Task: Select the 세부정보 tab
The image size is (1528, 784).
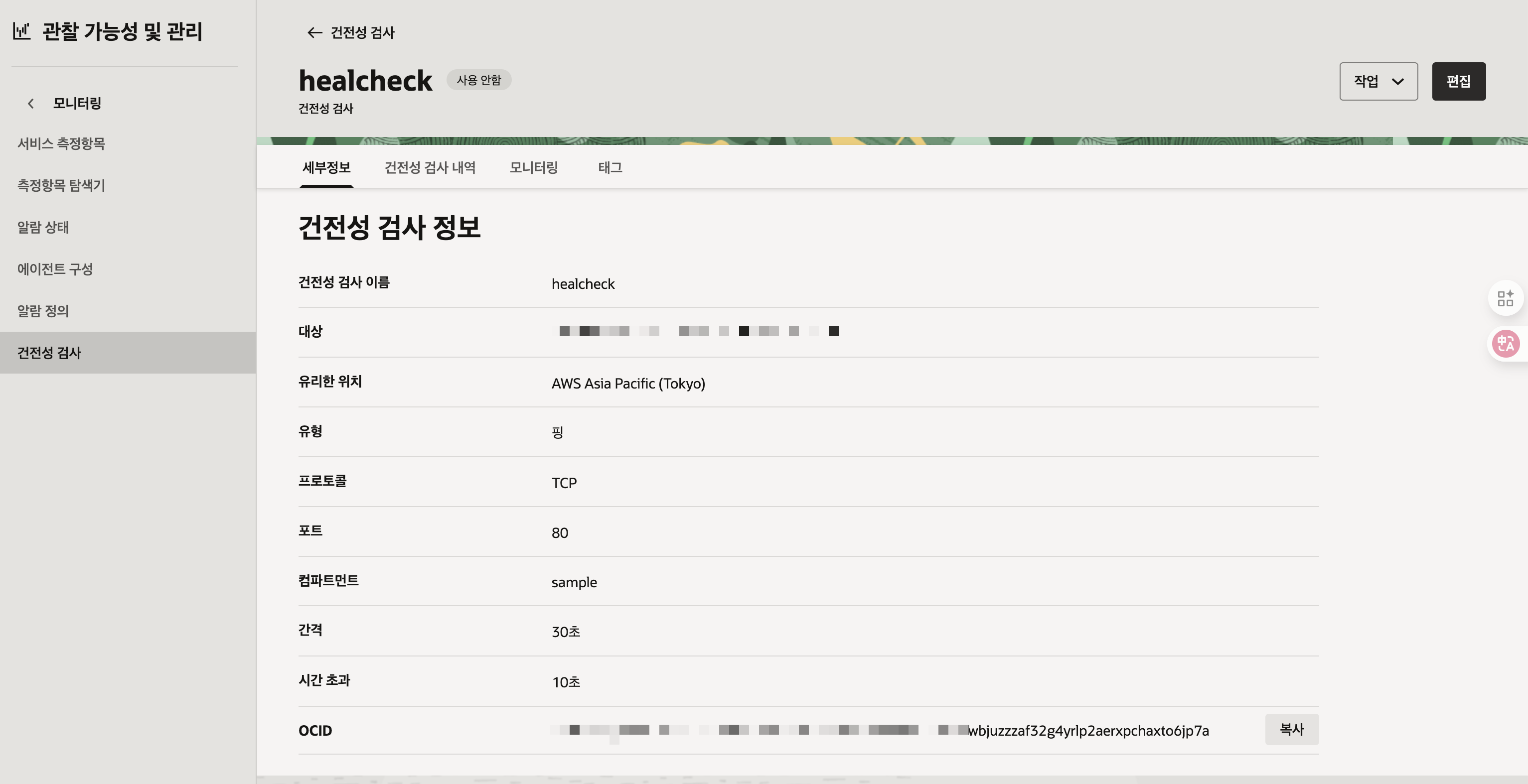Action: point(326,168)
